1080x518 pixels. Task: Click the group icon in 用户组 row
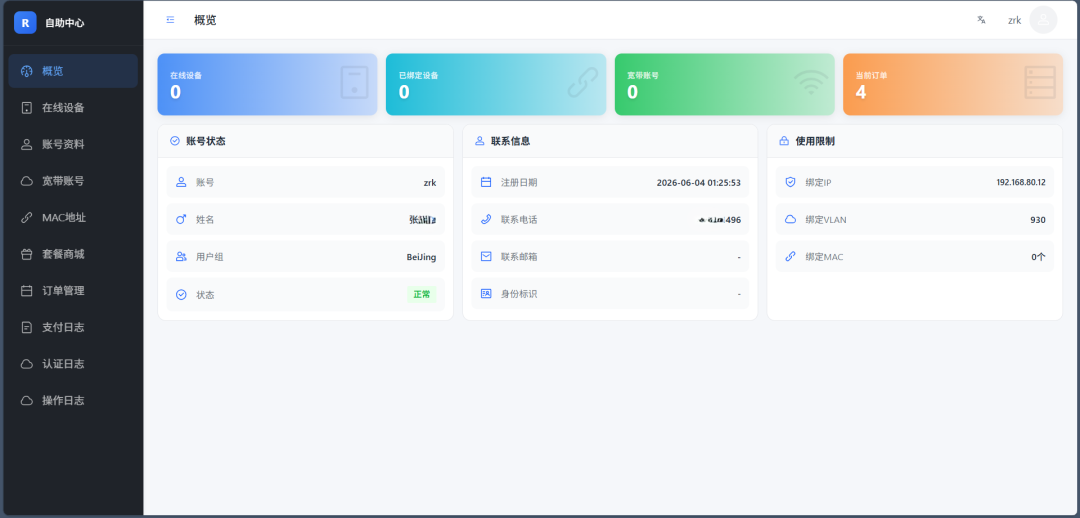point(181,256)
